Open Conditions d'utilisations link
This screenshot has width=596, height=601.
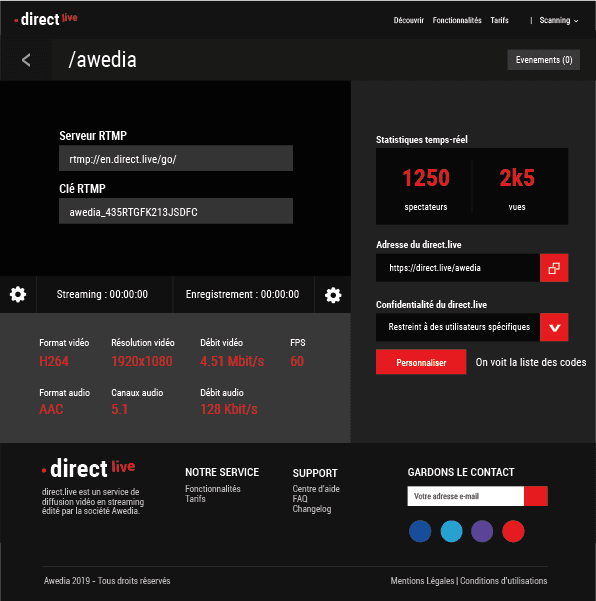(504, 581)
